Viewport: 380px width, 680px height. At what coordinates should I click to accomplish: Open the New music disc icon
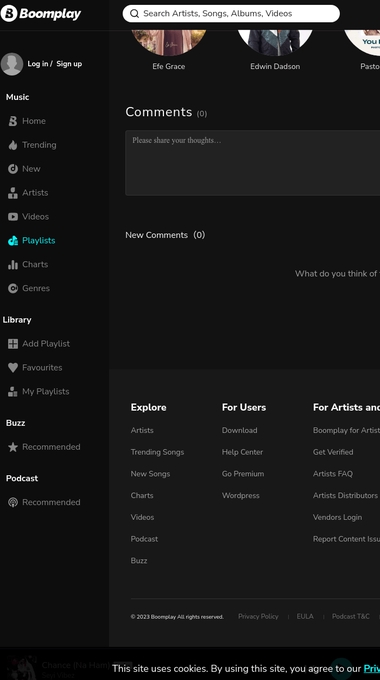[x=13, y=169]
